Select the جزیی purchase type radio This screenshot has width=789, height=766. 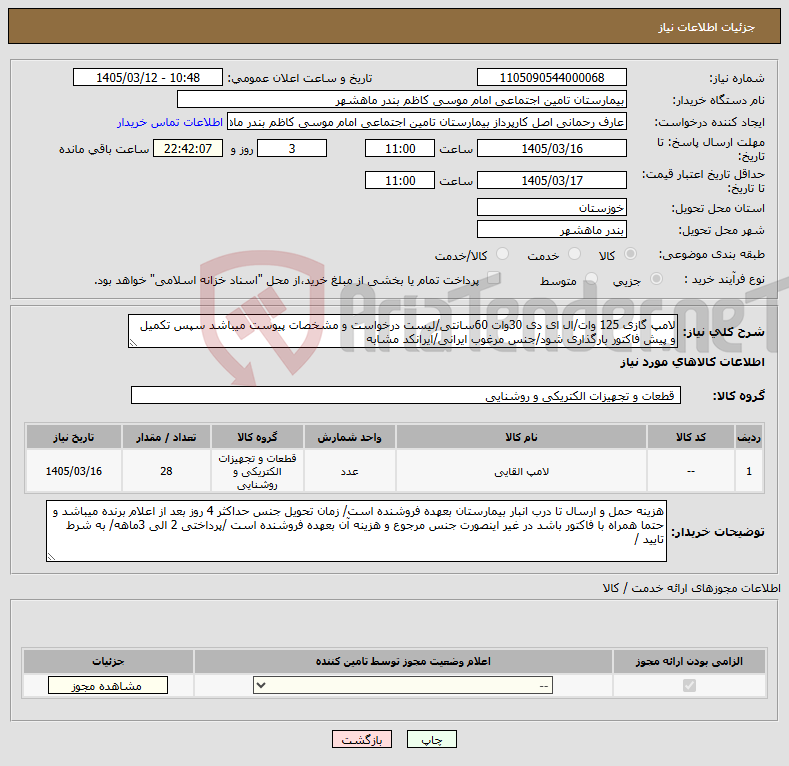656,279
